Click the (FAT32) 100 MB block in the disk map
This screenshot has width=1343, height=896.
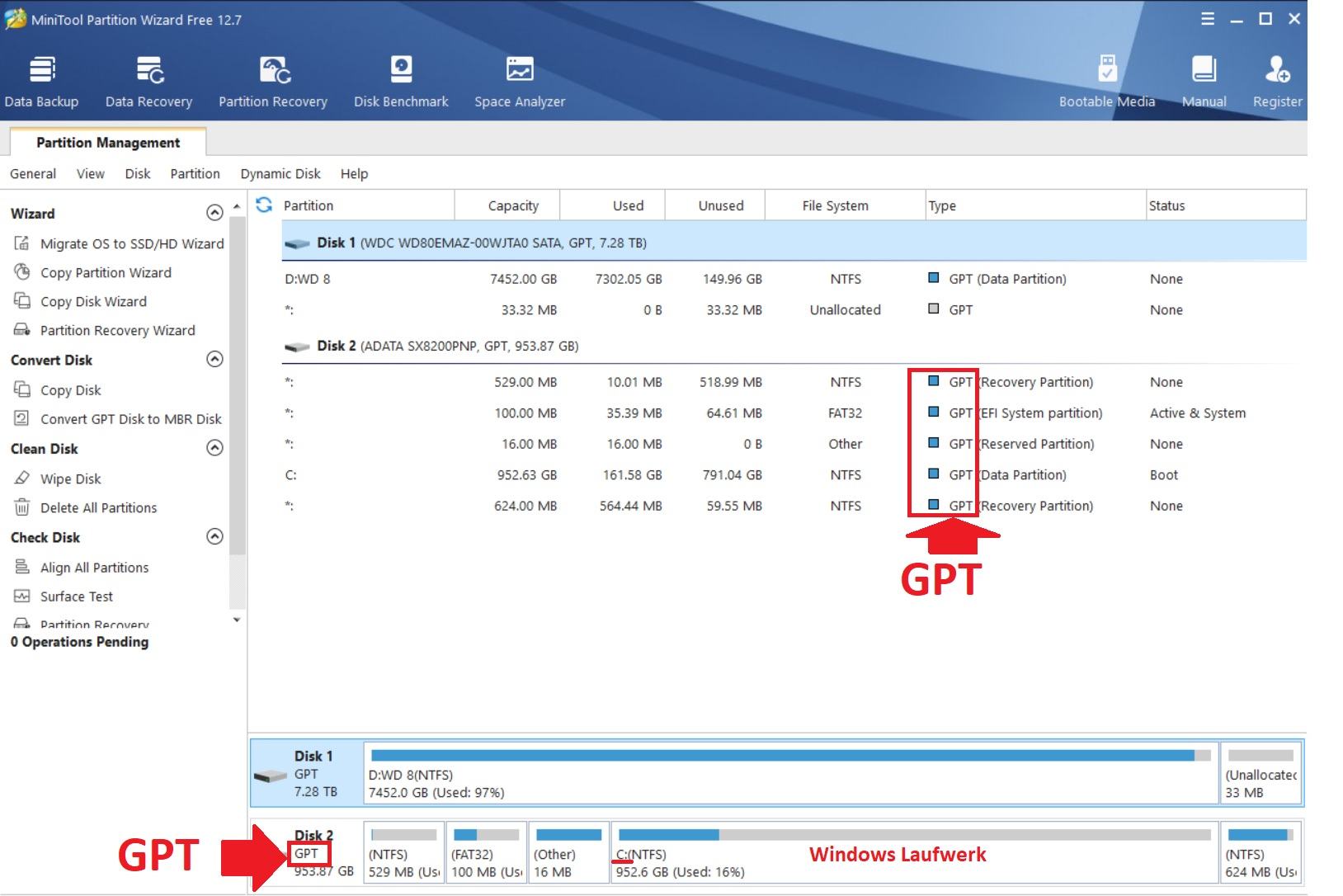pos(487,852)
